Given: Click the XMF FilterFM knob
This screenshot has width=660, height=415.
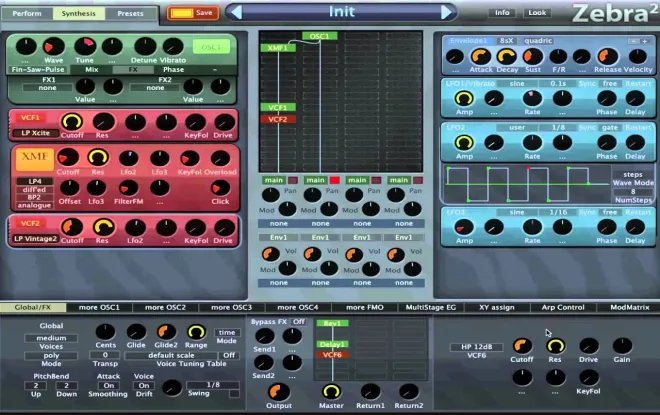Looking at the screenshot, I should 128,188.
